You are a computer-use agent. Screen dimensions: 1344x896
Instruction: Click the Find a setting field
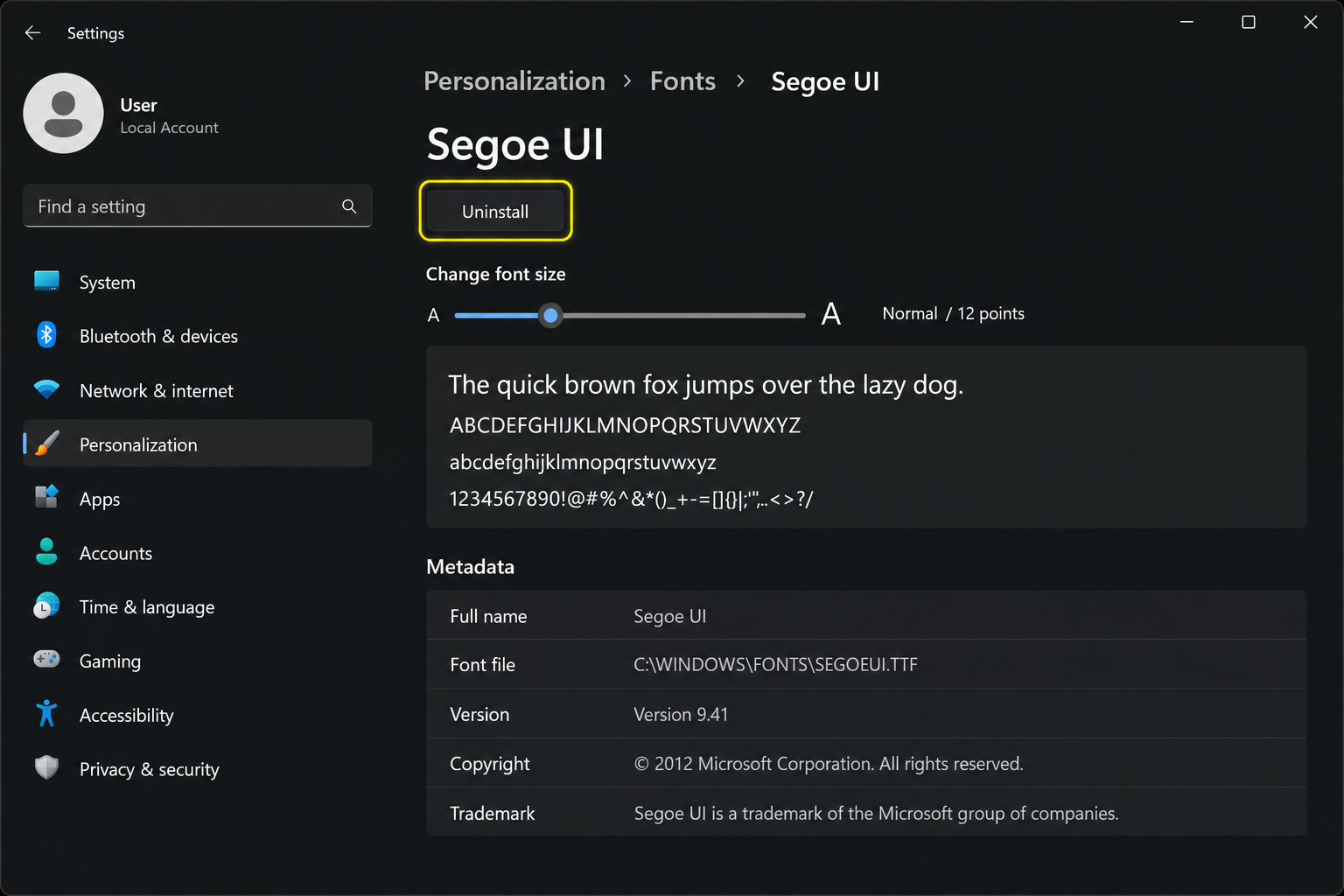click(198, 206)
